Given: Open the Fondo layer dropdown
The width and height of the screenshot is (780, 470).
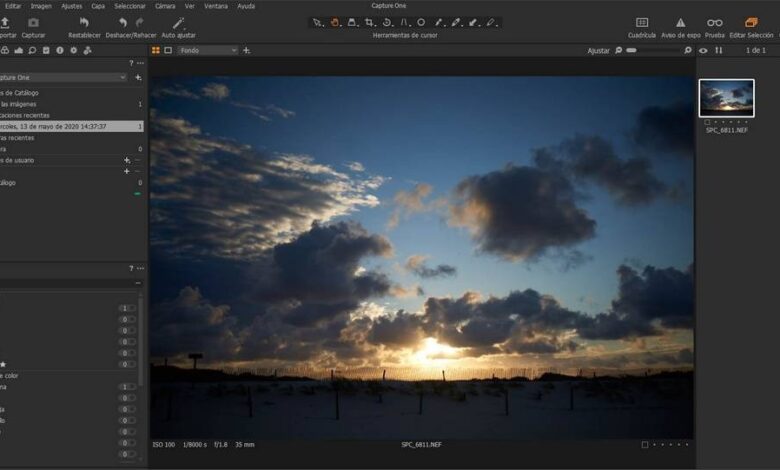Looking at the screenshot, I should point(208,50).
